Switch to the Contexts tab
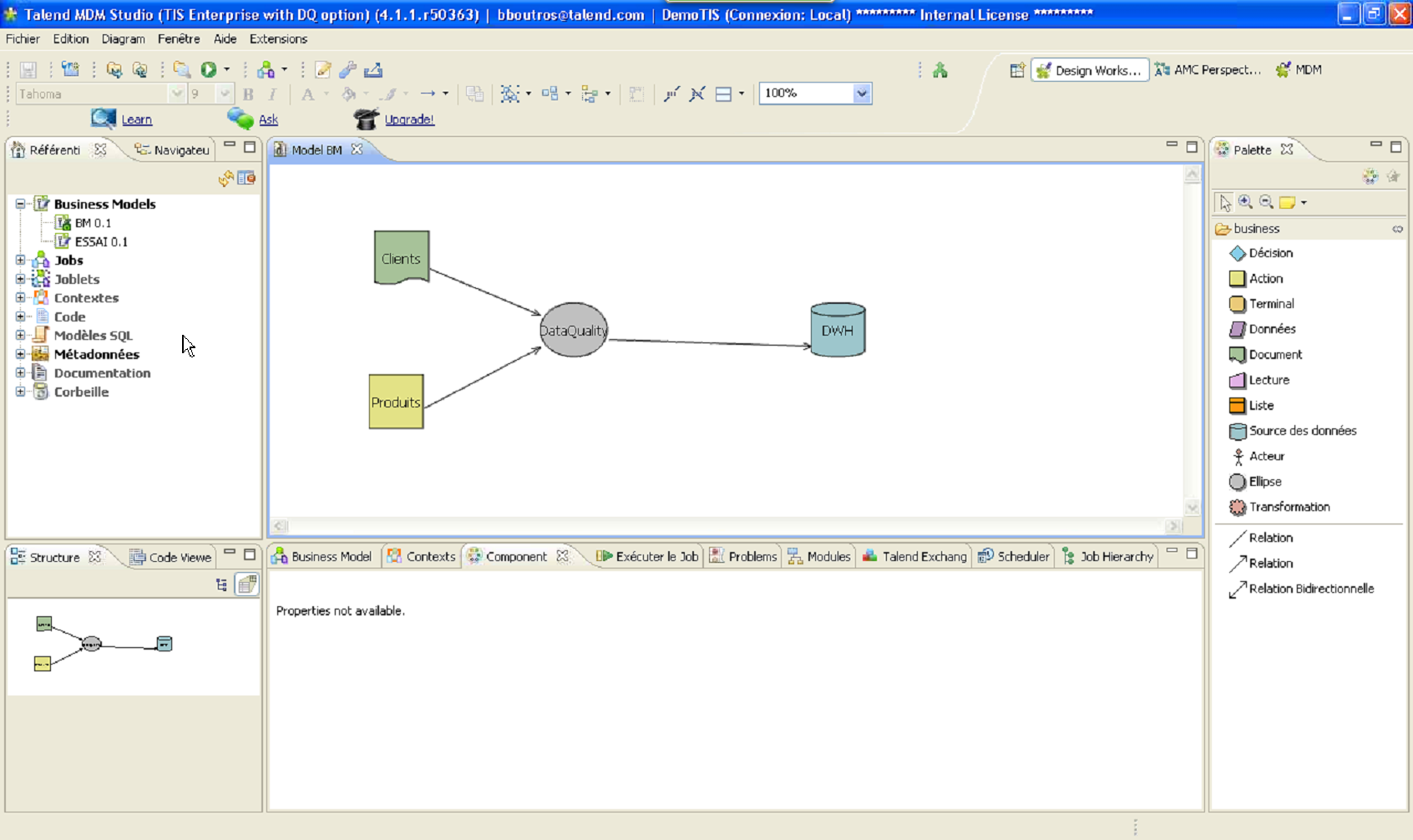Screen dimensions: 1413x840 pos(421,557)
